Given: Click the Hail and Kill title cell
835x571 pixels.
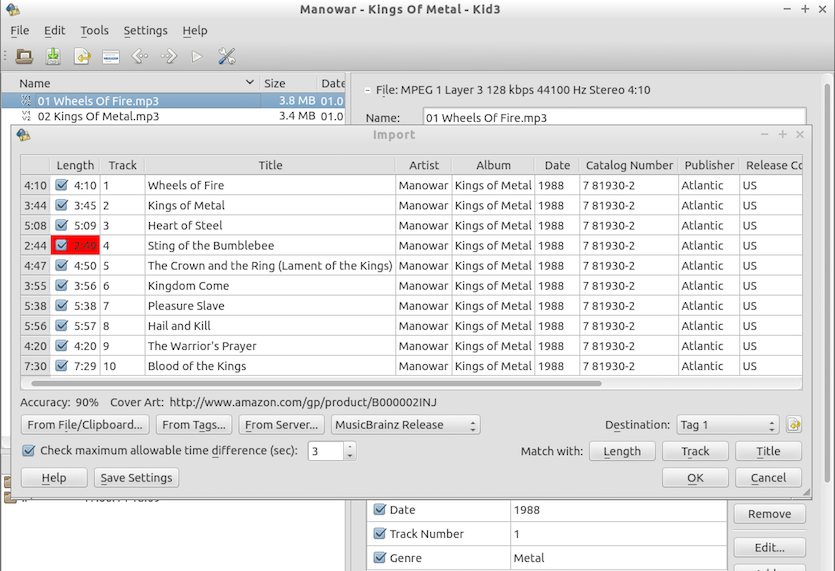Looking at the screenshot, I should (x=270, y=325).
